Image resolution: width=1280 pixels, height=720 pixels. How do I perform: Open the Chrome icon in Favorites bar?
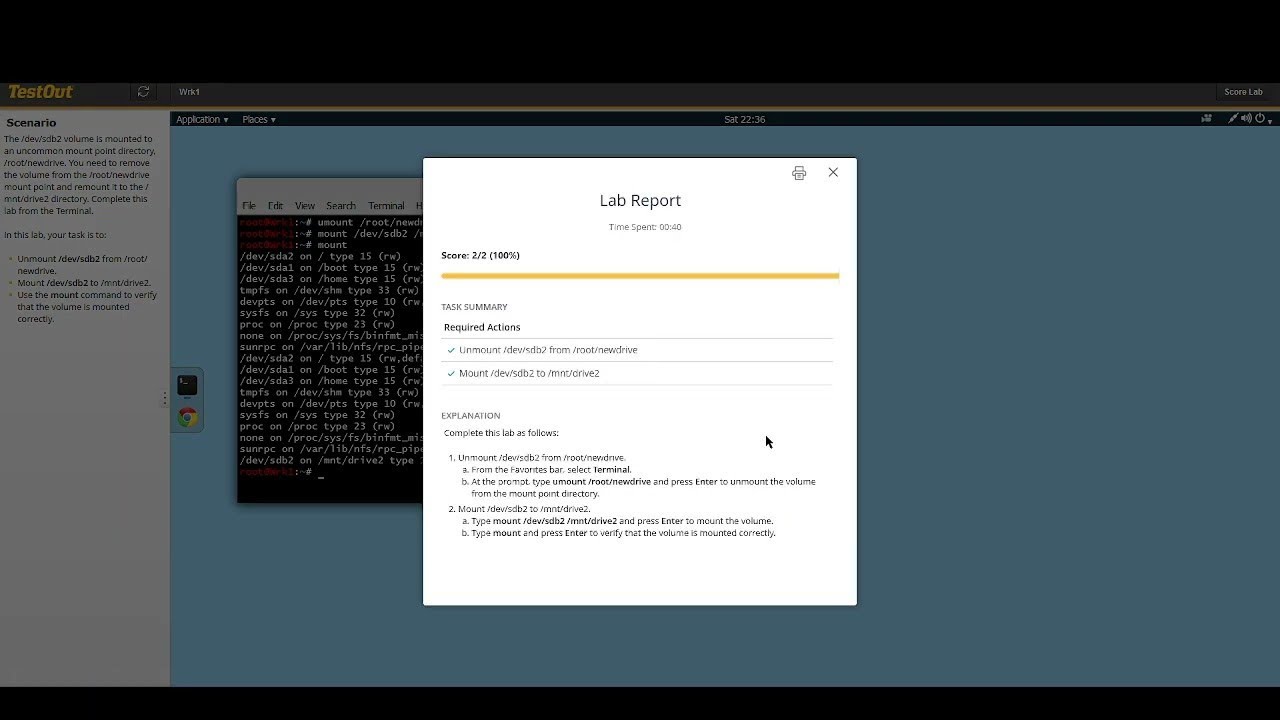tap(187, 417)
